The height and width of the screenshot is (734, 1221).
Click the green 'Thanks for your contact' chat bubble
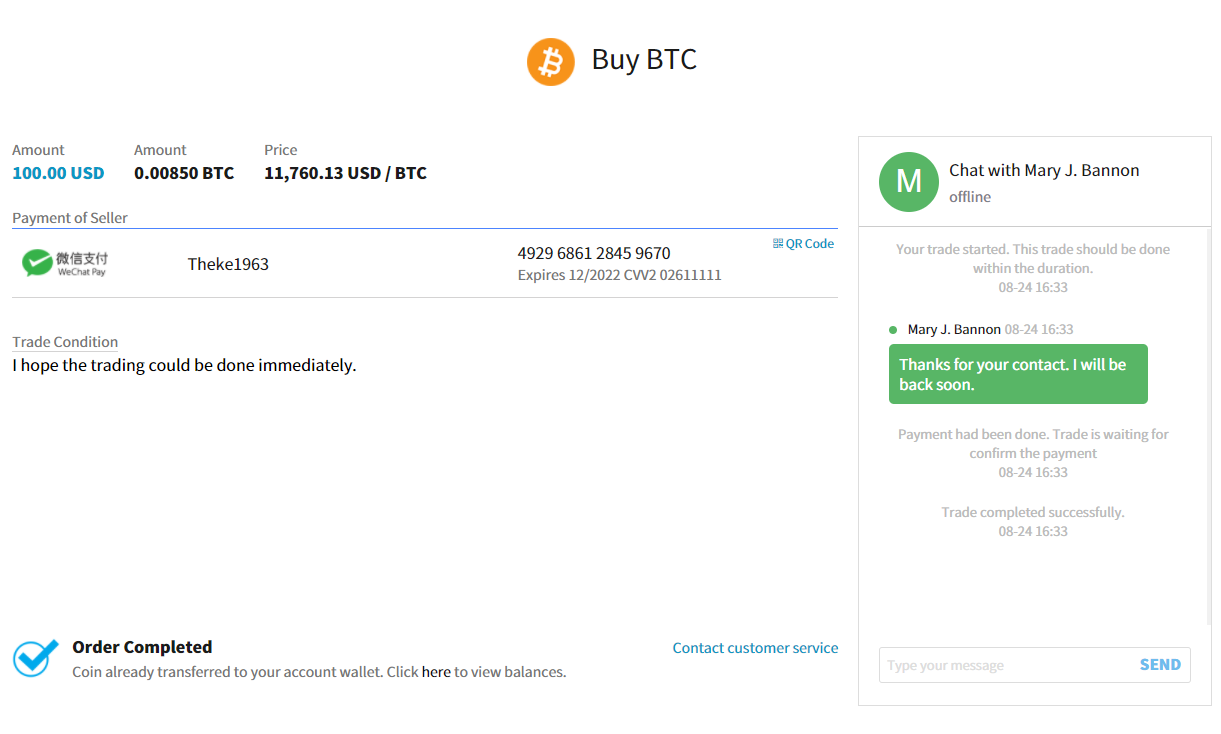click(x=1018, y=374)
